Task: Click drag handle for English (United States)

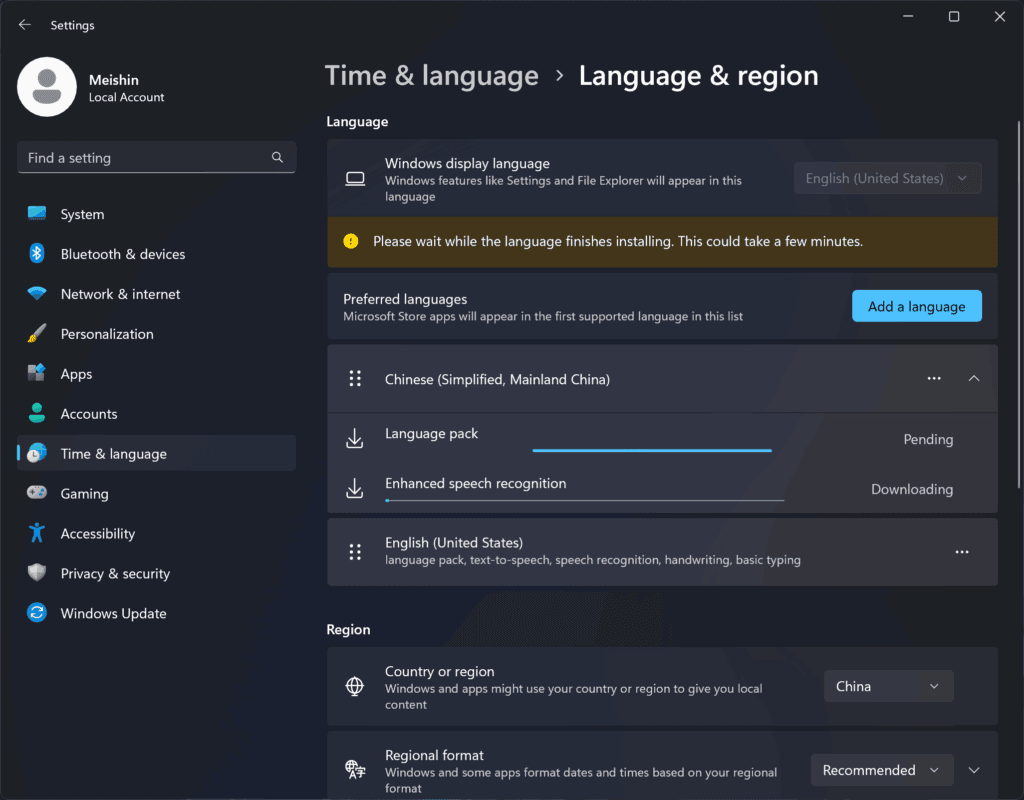Action: pyautogui.click(x=354, y=552)
